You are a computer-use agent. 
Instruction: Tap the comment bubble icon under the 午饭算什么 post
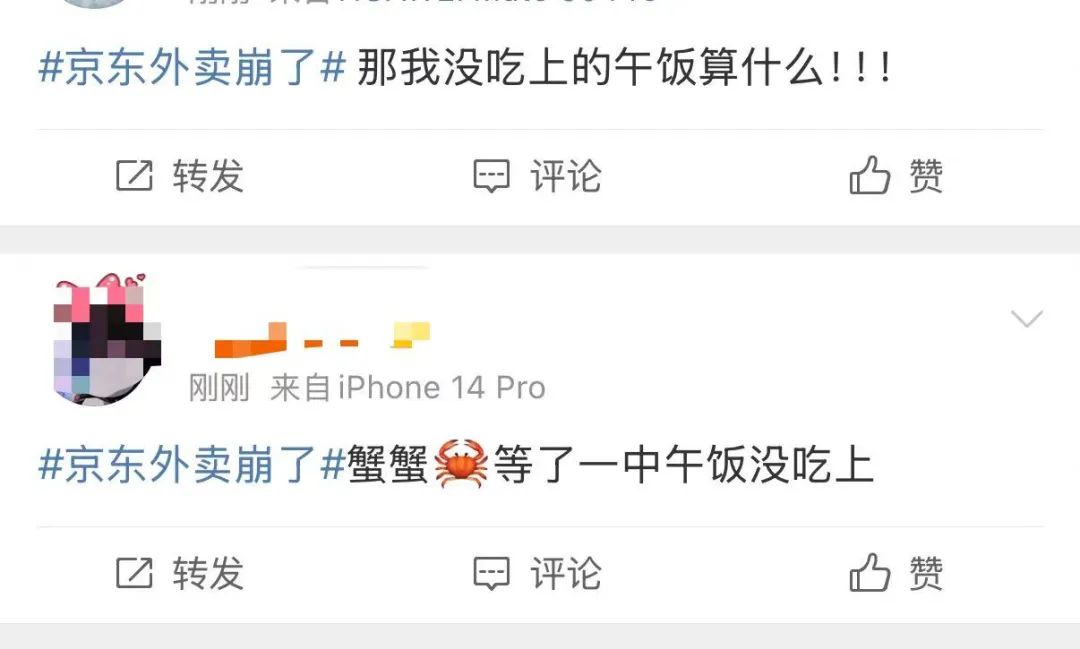(x=492, y=176)
